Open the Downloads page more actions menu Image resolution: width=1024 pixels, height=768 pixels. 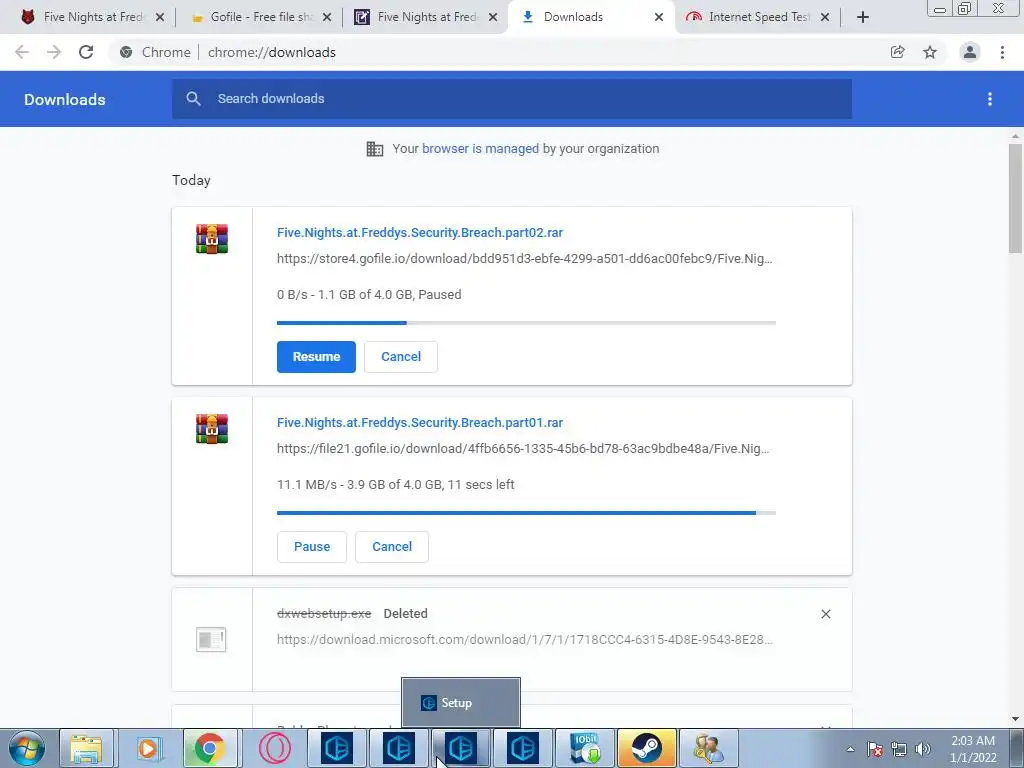coord(990,99)
